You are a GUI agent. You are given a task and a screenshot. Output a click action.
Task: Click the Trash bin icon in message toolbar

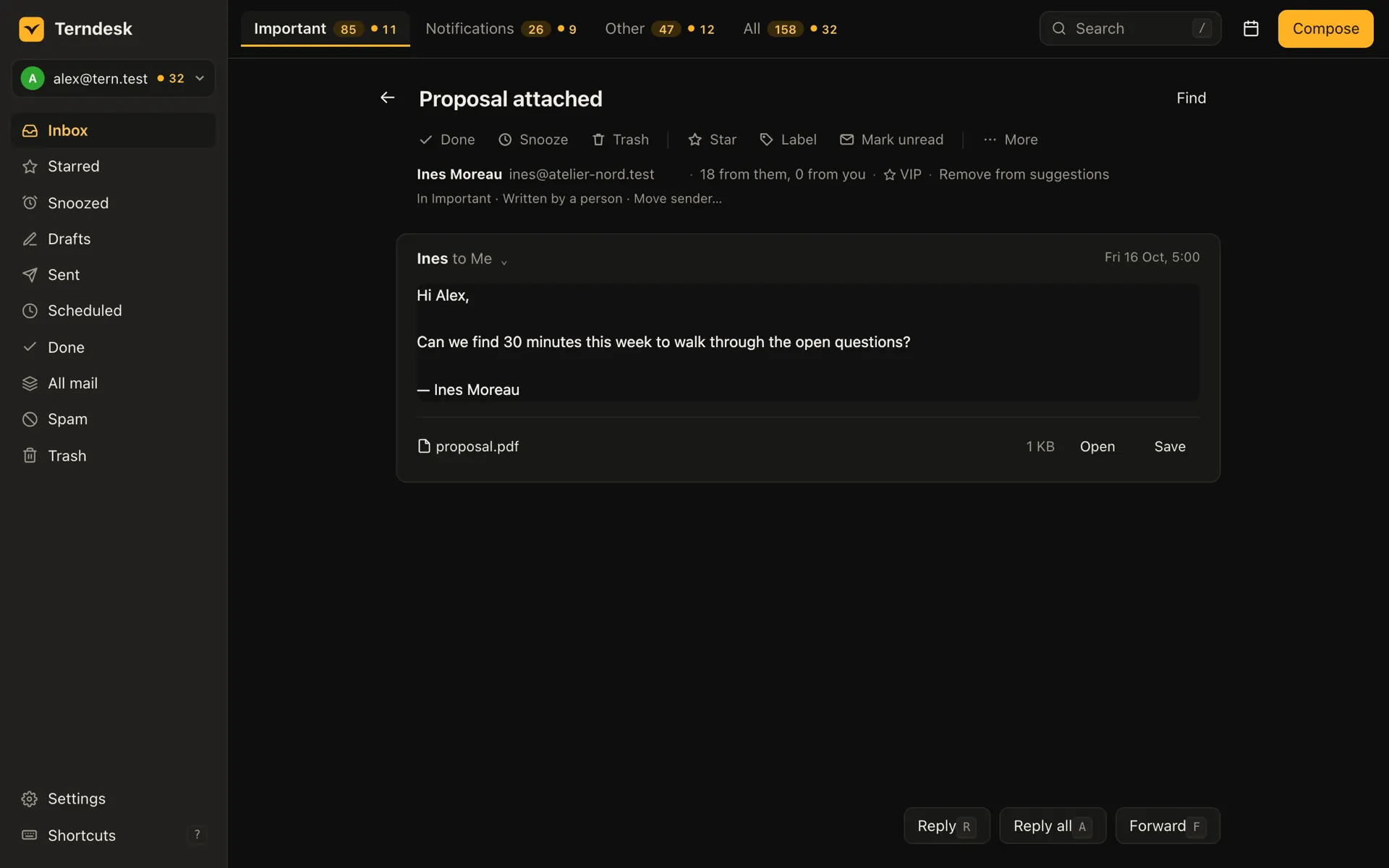click(598, 140)
